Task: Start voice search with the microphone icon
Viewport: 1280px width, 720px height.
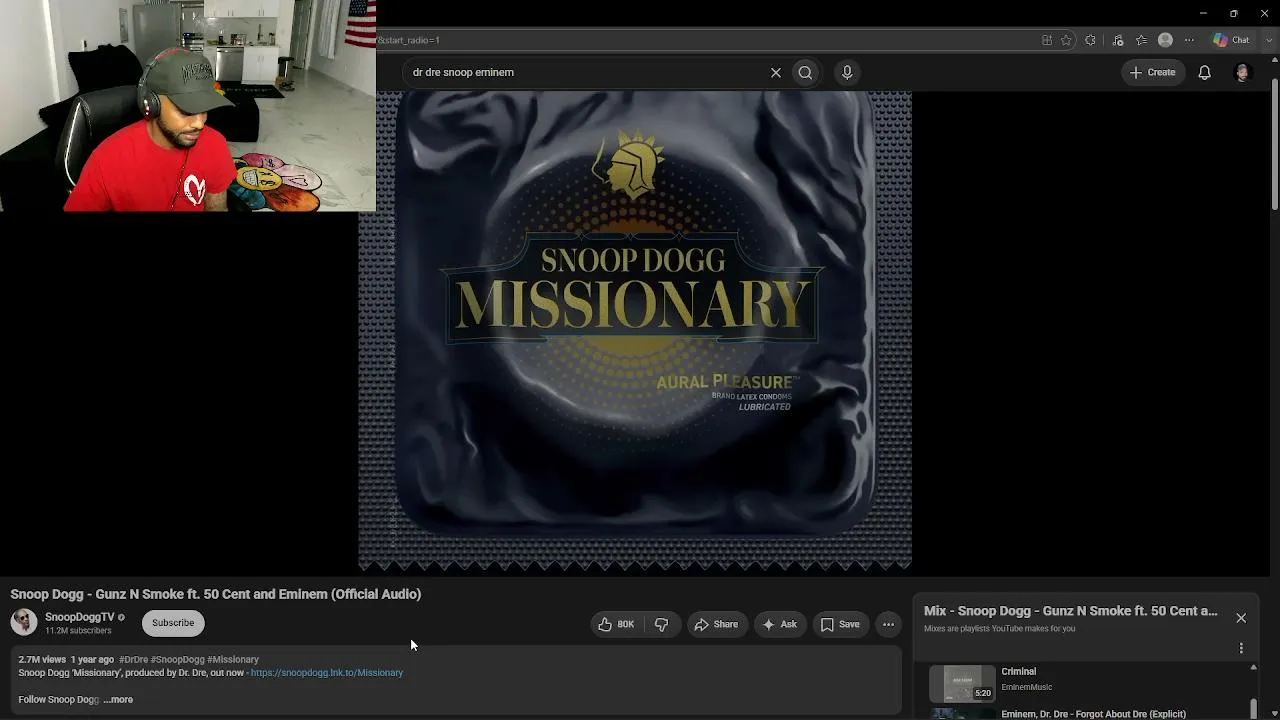Action: click(847, 72)
